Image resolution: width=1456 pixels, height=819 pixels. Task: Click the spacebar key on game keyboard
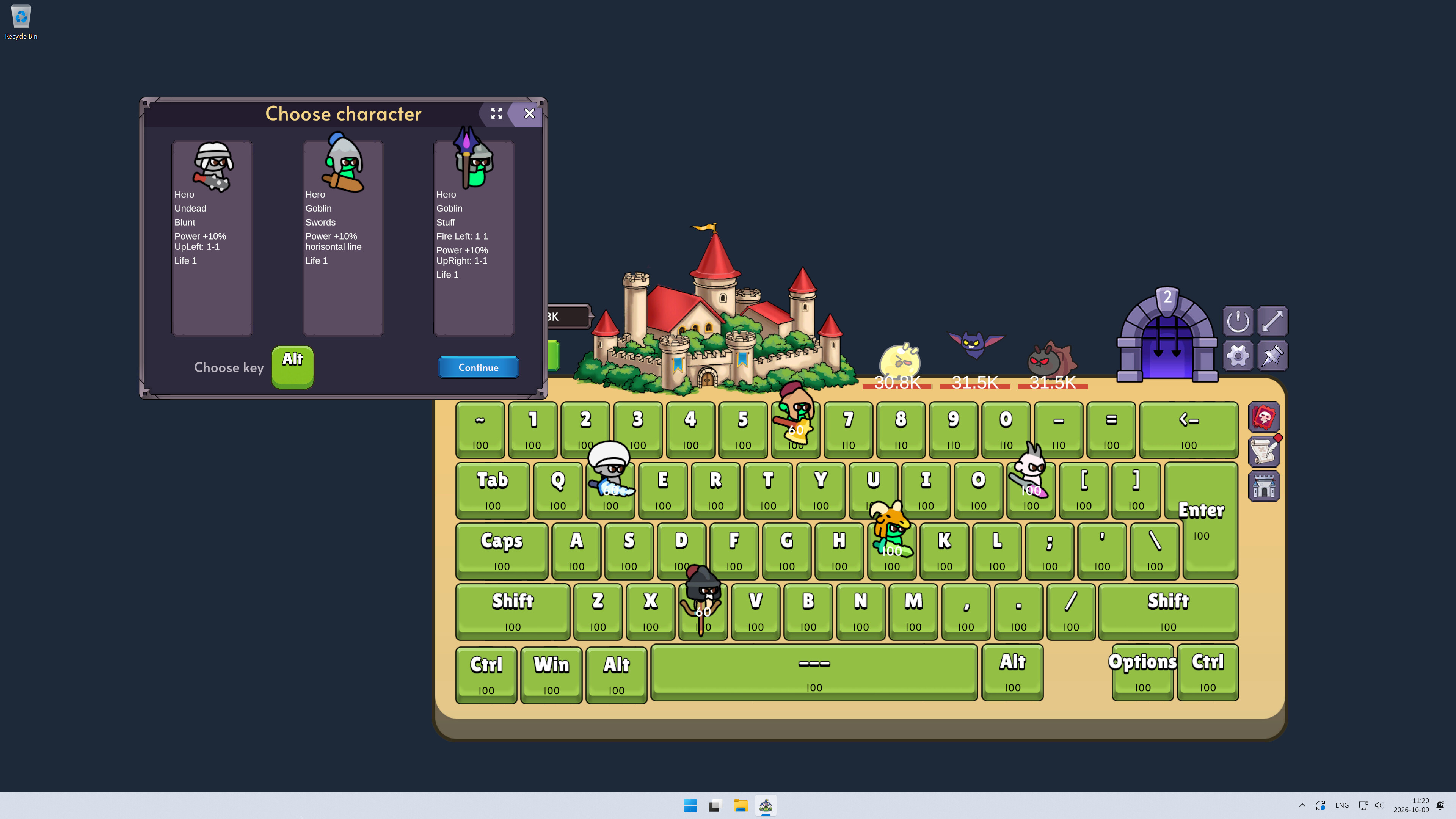(814, 673)
